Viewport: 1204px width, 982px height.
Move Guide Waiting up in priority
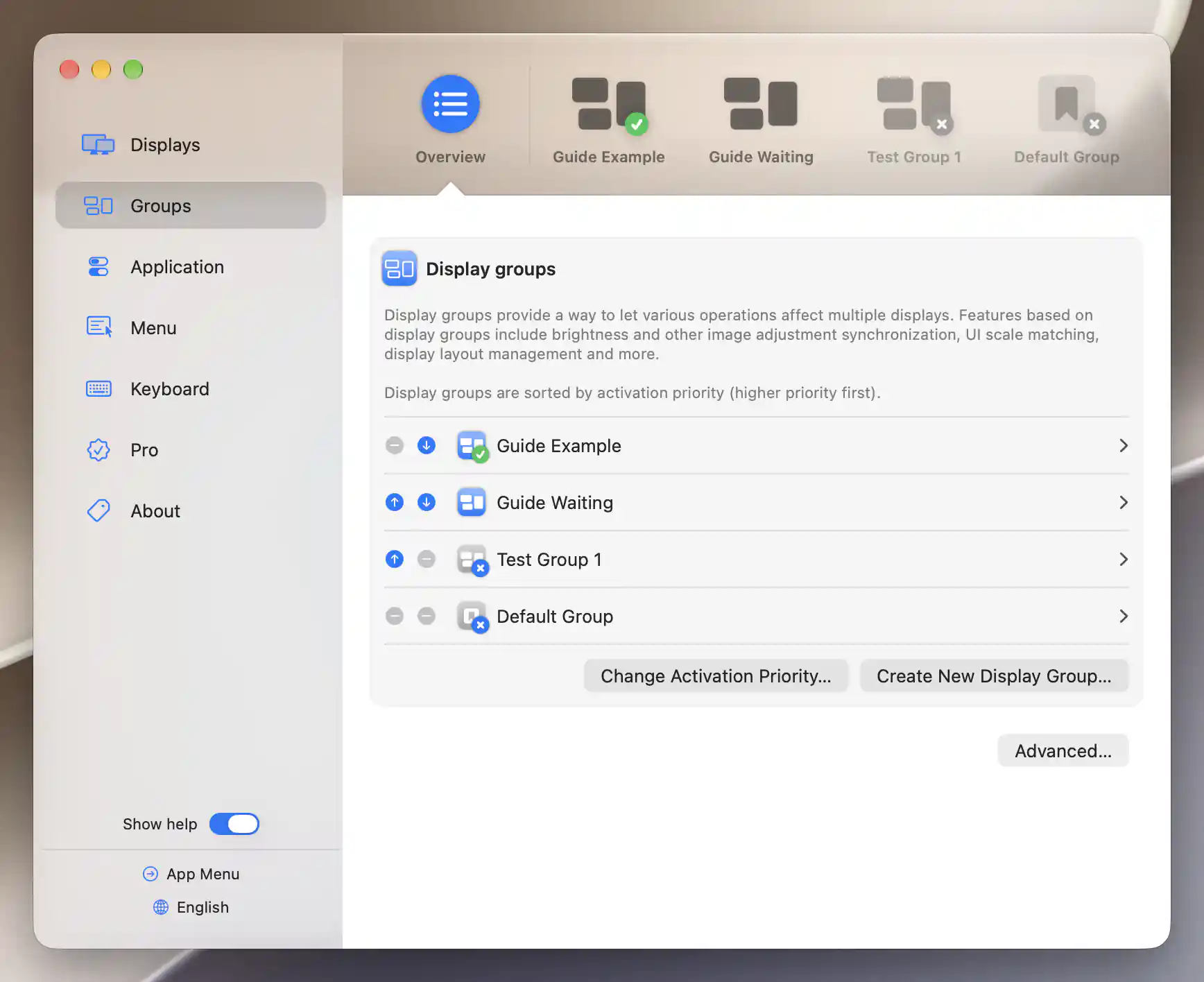coord(395,502)
